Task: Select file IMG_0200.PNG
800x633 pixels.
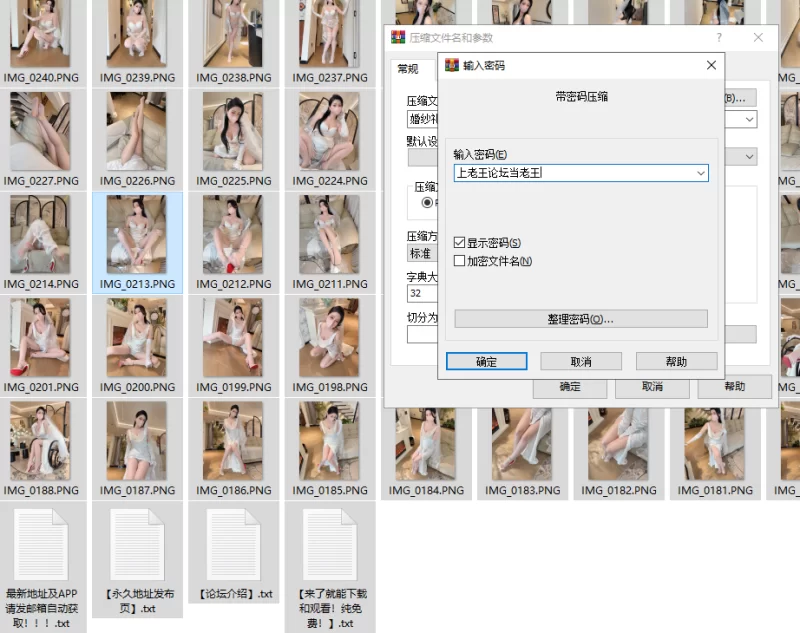Action: tap(137, 346)
